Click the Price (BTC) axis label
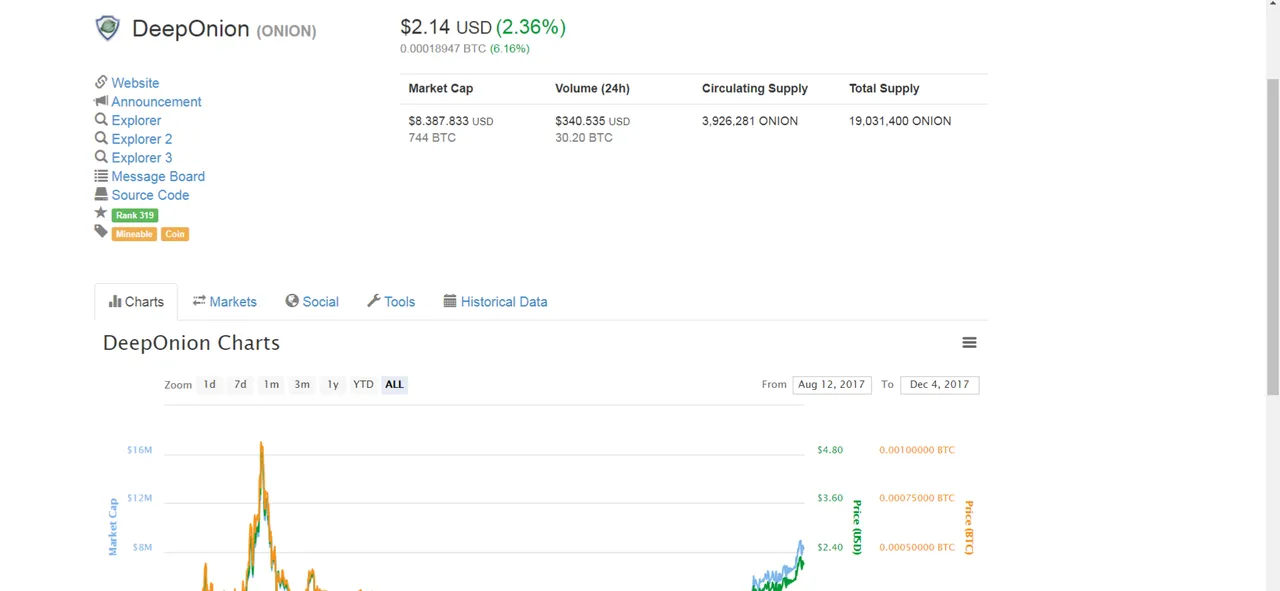The height and width of the screenshot is (591, 1280). (968, 528)
